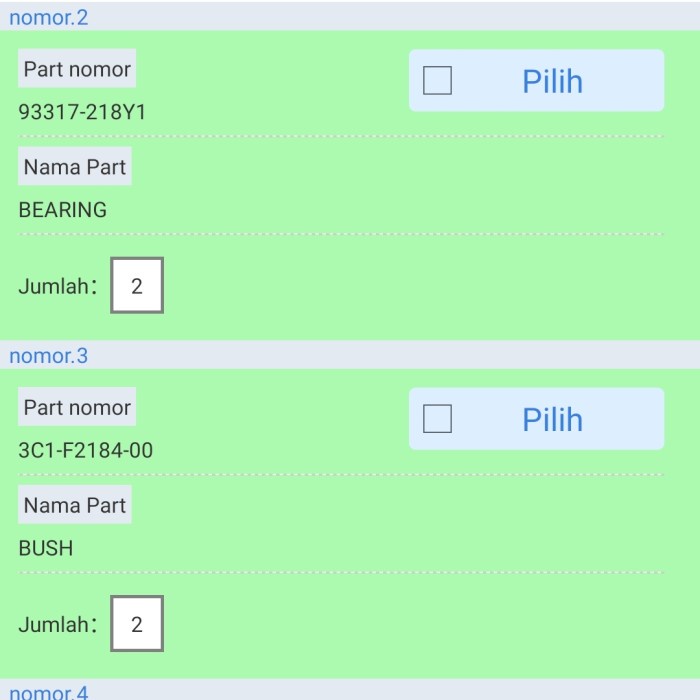Click the part number 93317-218Y1
Screen dimensions: 700x700
pos(82,112)
